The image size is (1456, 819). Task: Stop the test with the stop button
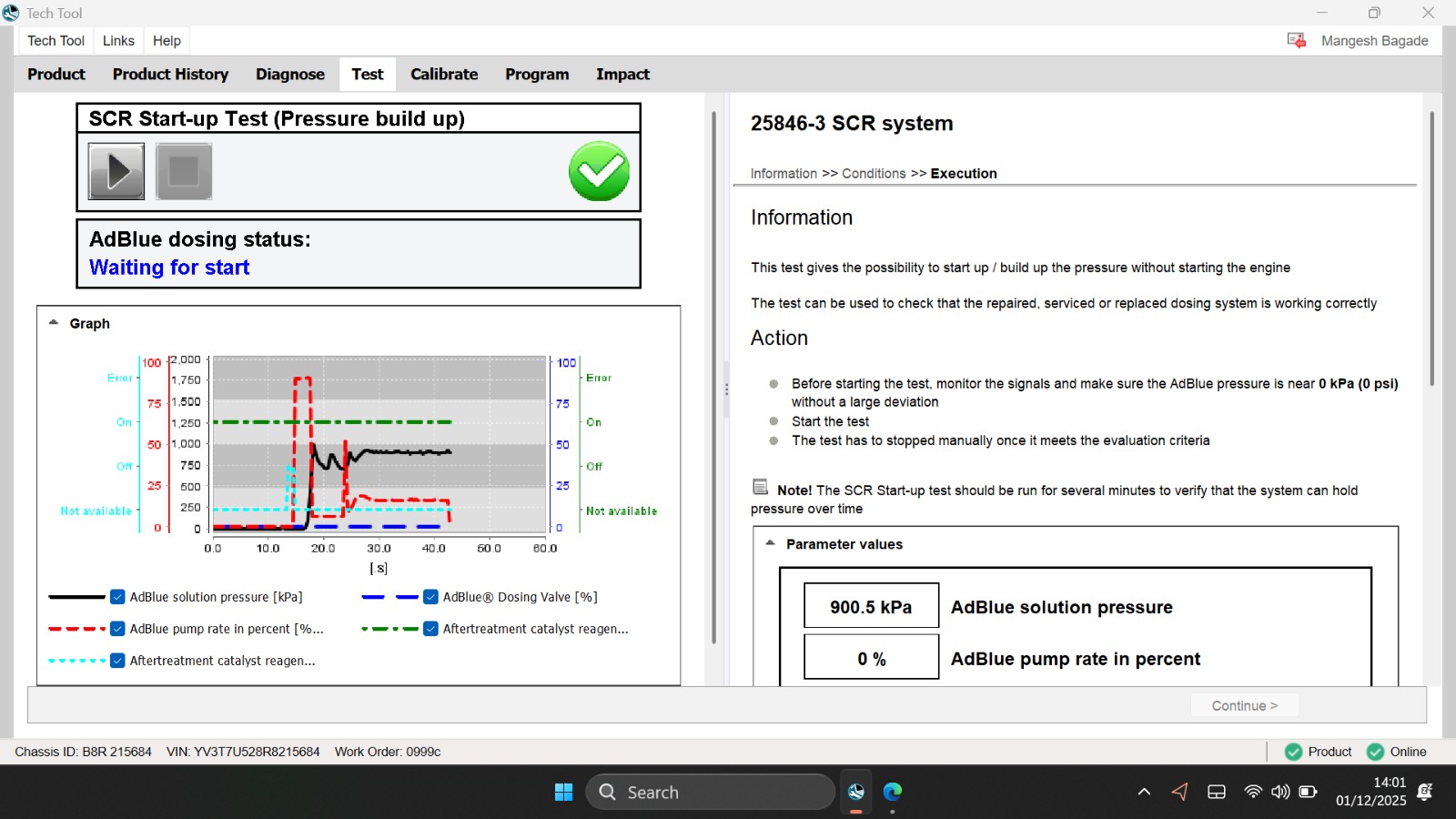pyautogui.click(x=184, y=171)
